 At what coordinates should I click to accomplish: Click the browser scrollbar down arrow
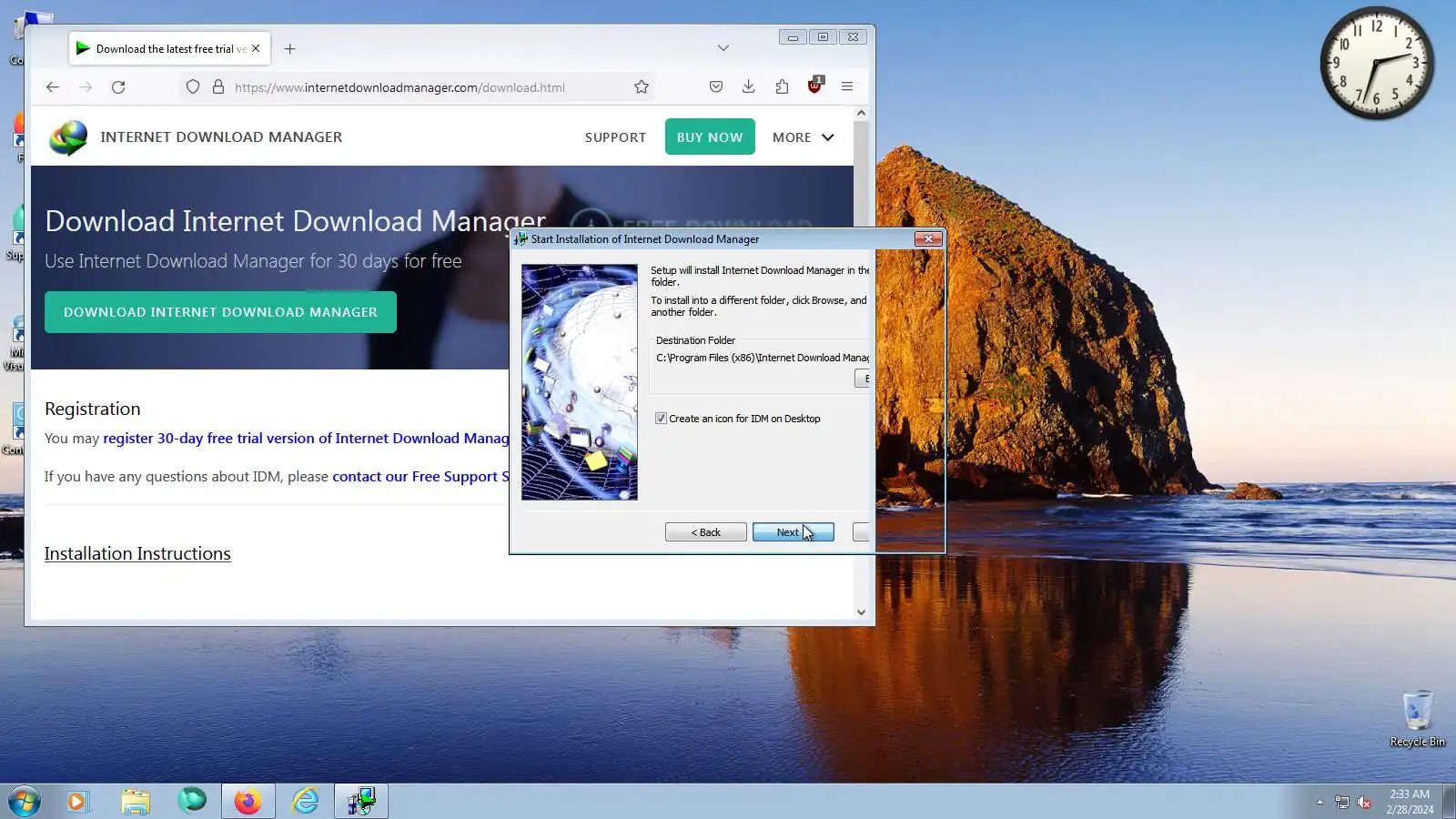click(861, 612)
